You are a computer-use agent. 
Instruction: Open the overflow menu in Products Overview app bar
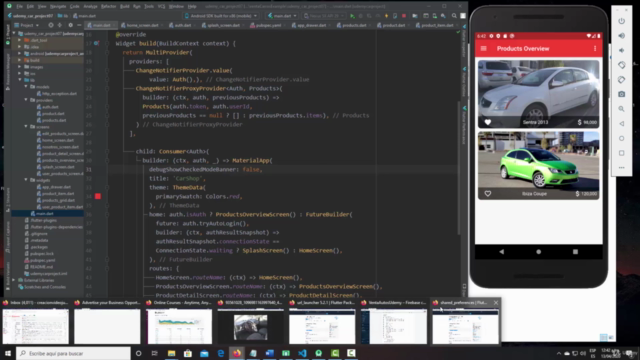tap(595, 49)
